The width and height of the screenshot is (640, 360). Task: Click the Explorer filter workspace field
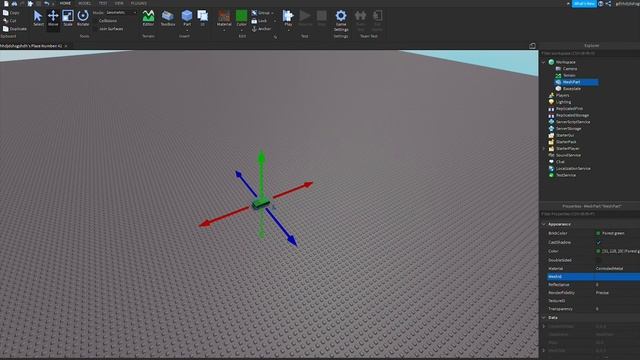coord(590,53)
